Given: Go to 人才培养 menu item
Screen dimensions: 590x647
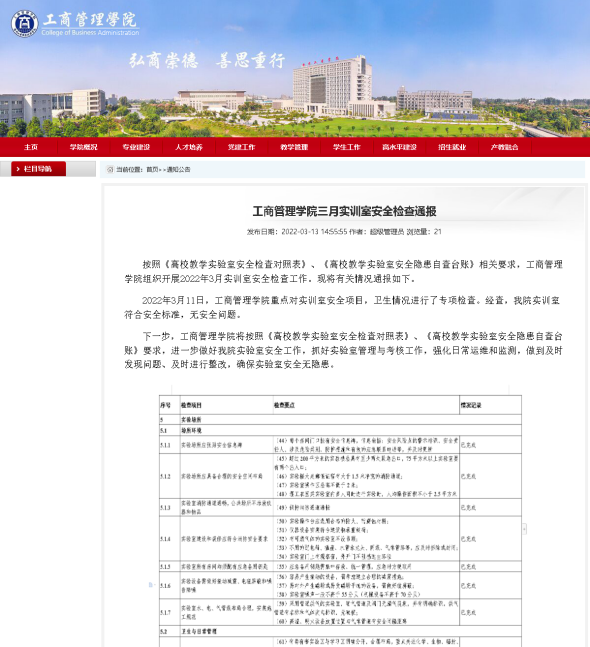Looking at the screenshot, I should click(x=189, y=147).
